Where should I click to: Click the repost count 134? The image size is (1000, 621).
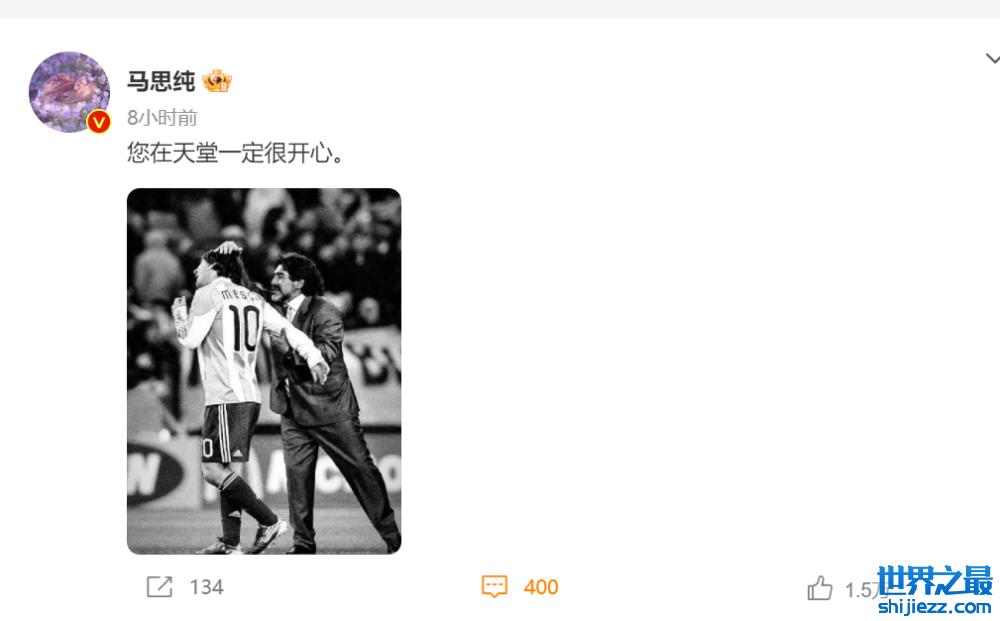click(207, 587)
